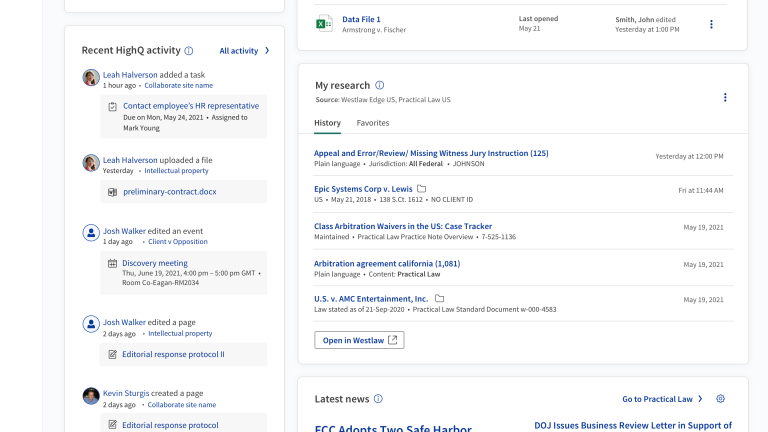
Task: Click folder icon beside Epic Systems Corp v. Lewis
Action: coord(422,189)
